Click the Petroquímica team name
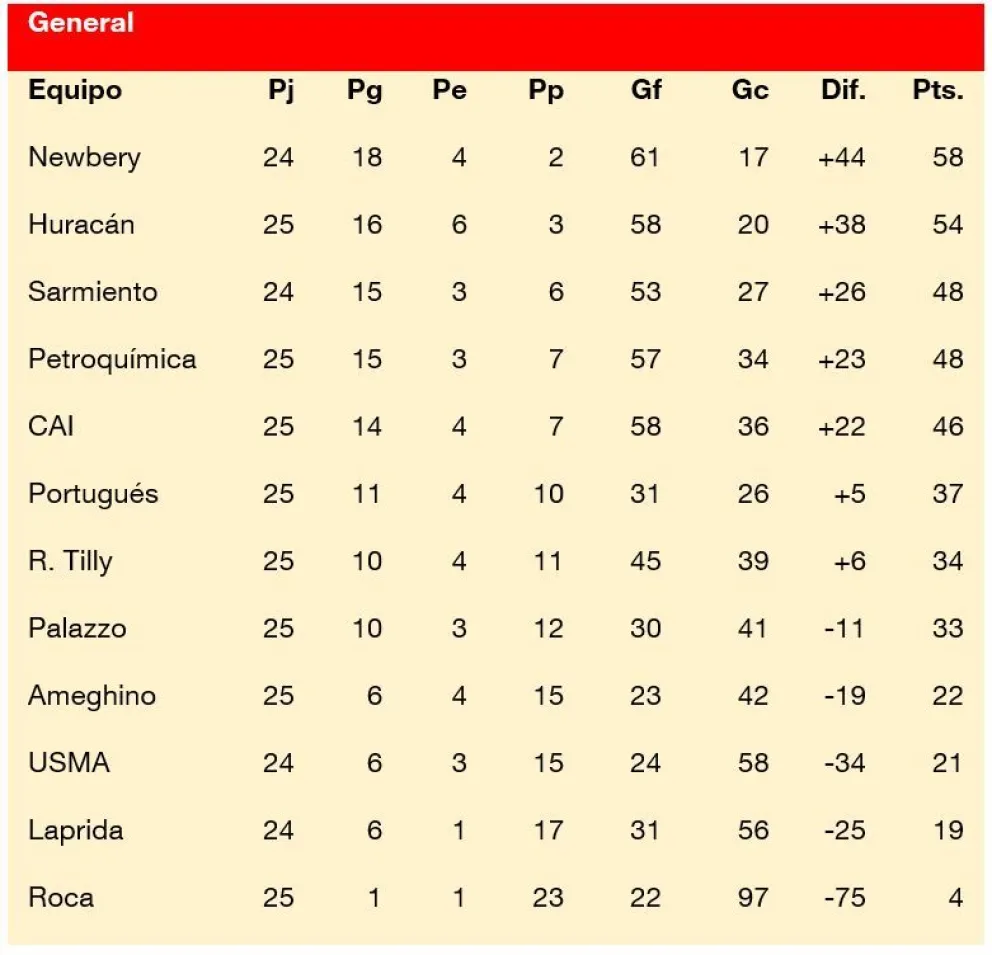Screen dimensions: 992x955 point(112,359)
